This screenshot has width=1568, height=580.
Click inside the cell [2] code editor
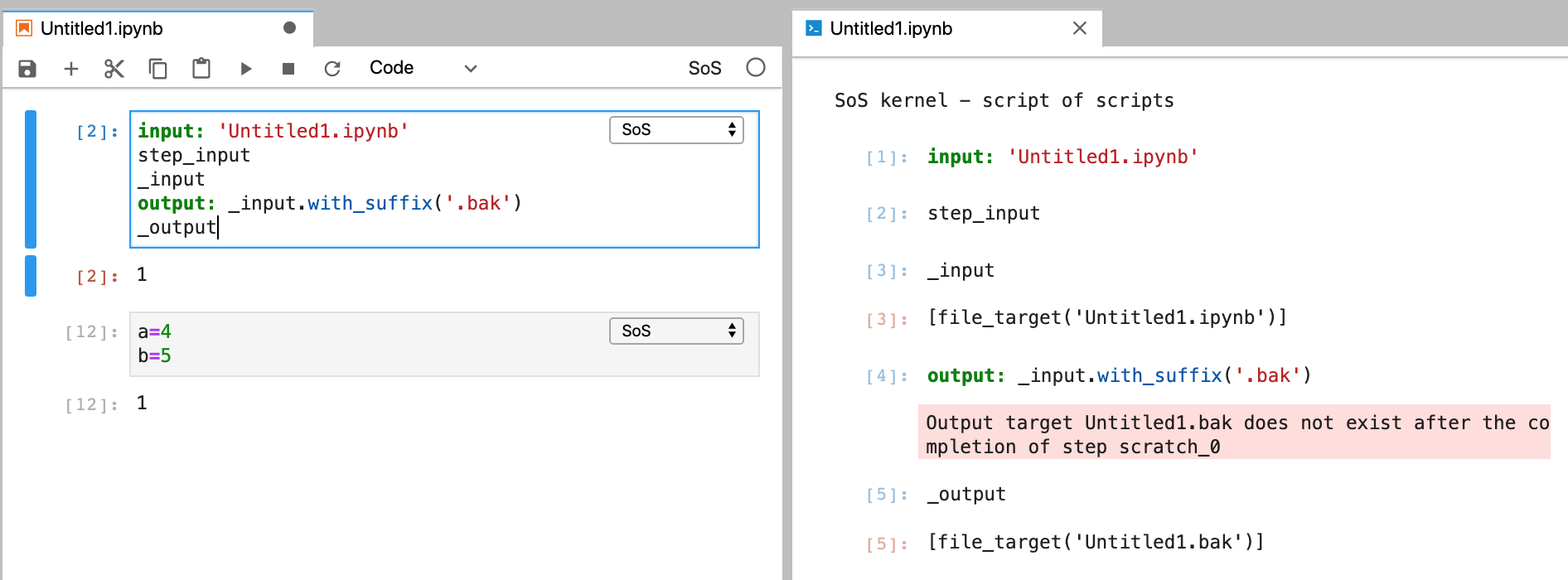pyautogui.click(x=444, y=179)
